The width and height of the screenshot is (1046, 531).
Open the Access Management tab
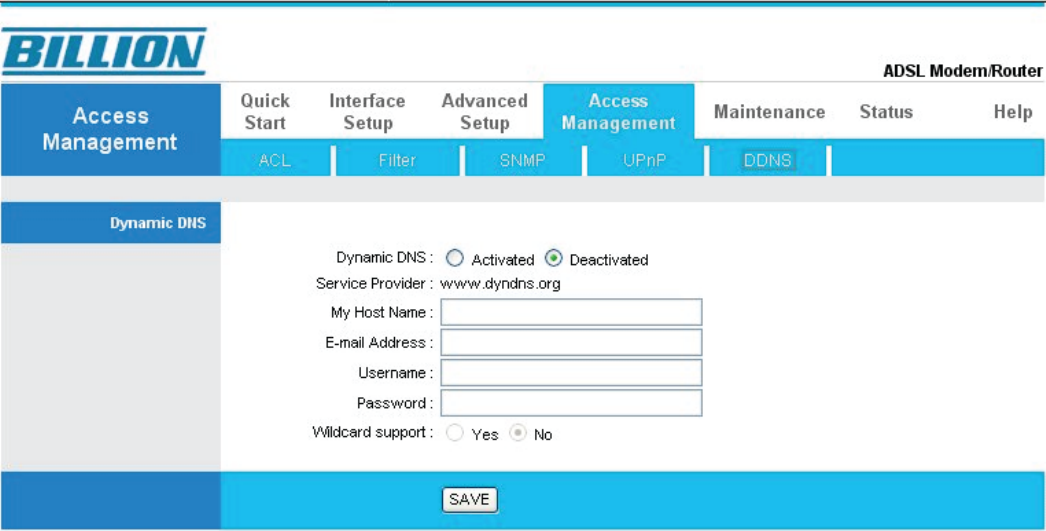(x=618, y=111)
